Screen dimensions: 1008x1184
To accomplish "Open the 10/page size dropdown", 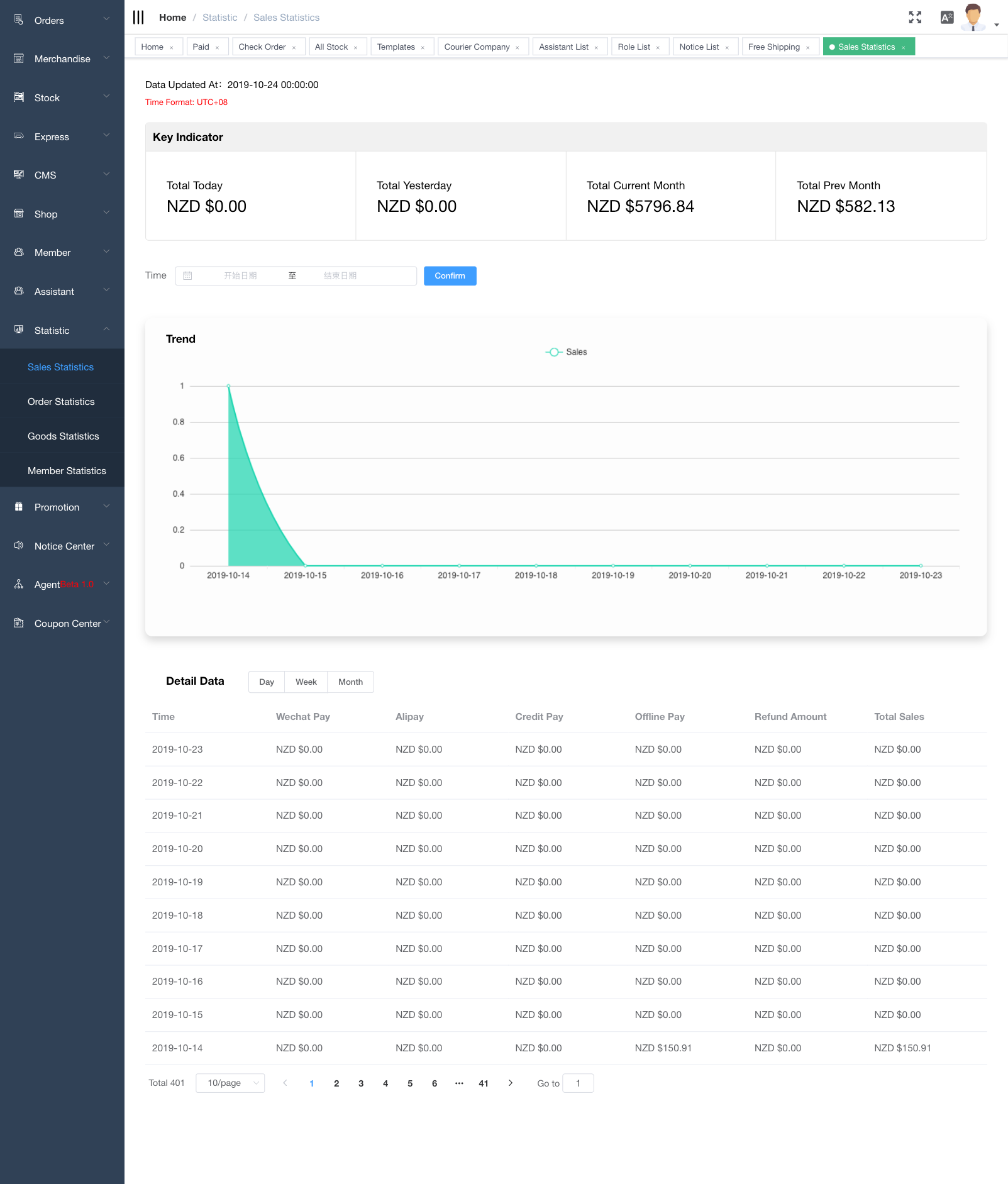I will [230, 1083].
